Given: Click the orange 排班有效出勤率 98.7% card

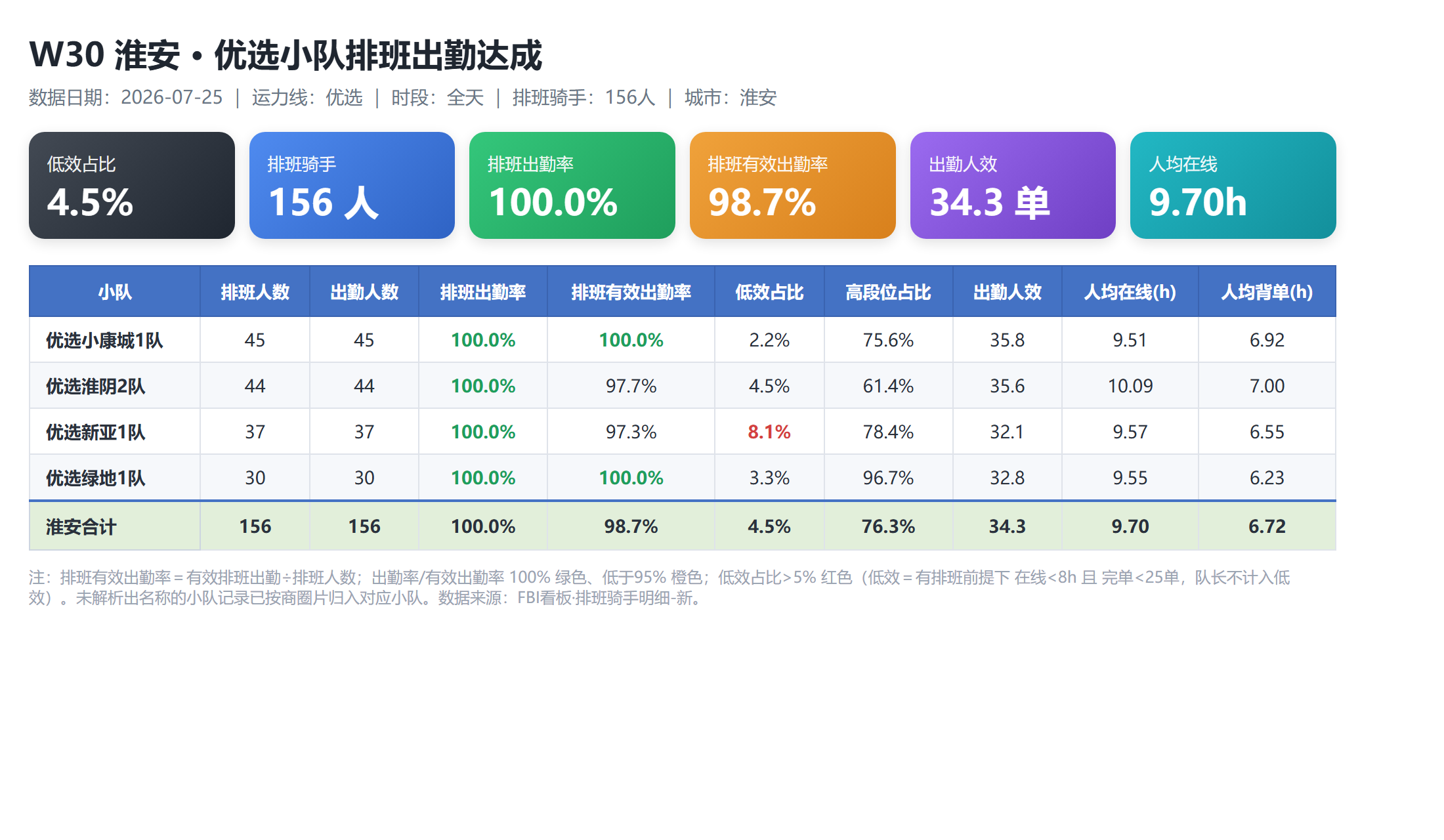Looking at the screenshot, I should 793,185.
